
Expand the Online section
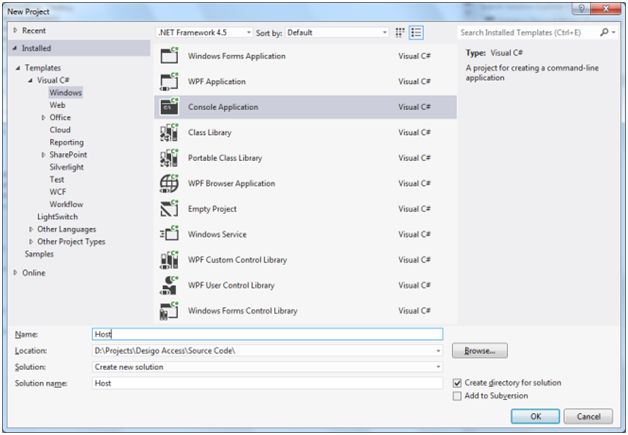point(15,273)
